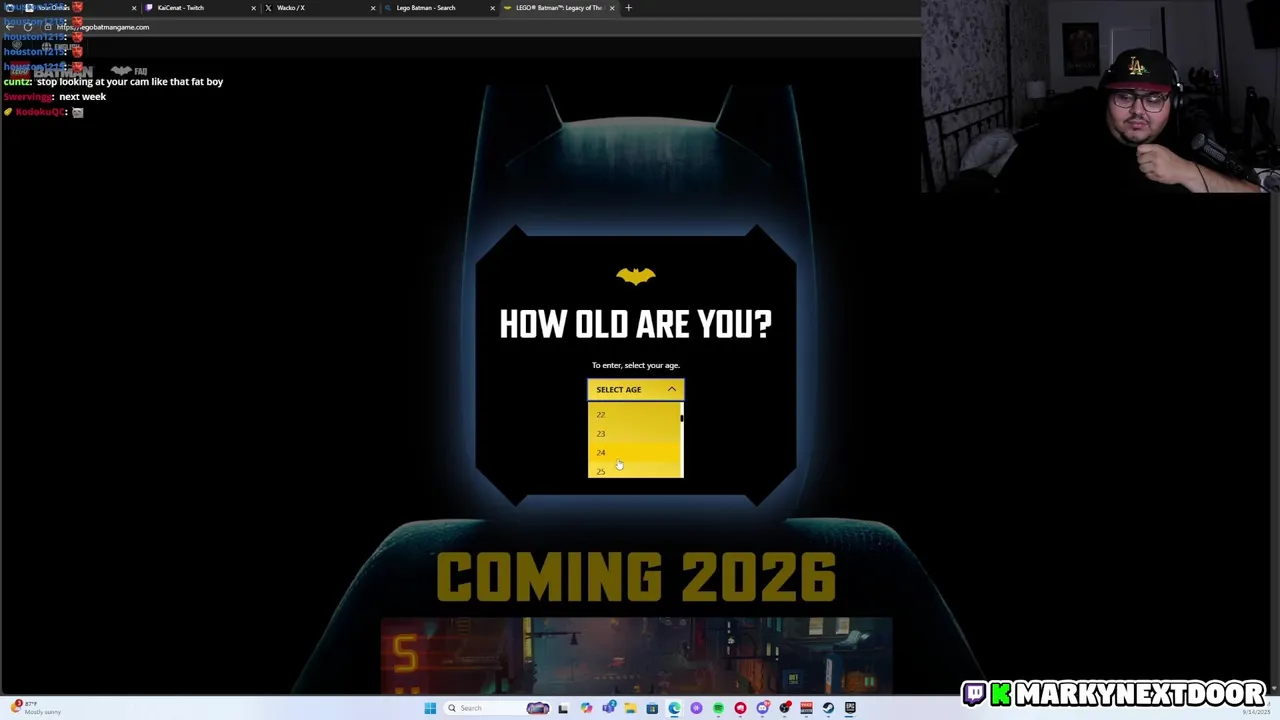1280x720 pixels.
Task: Click the Microsoft Edge taskbar icon
Action: coord(674,708)
